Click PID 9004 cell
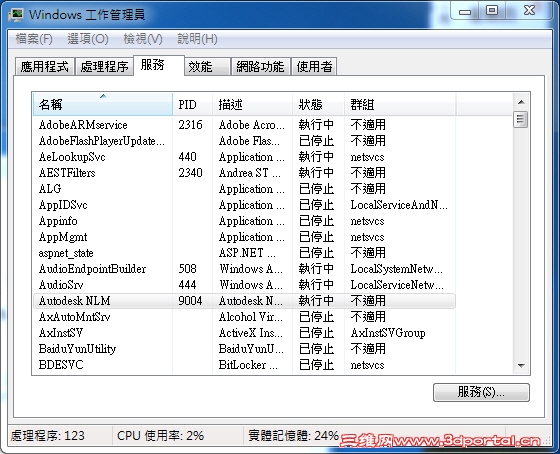 coord(190,301)
